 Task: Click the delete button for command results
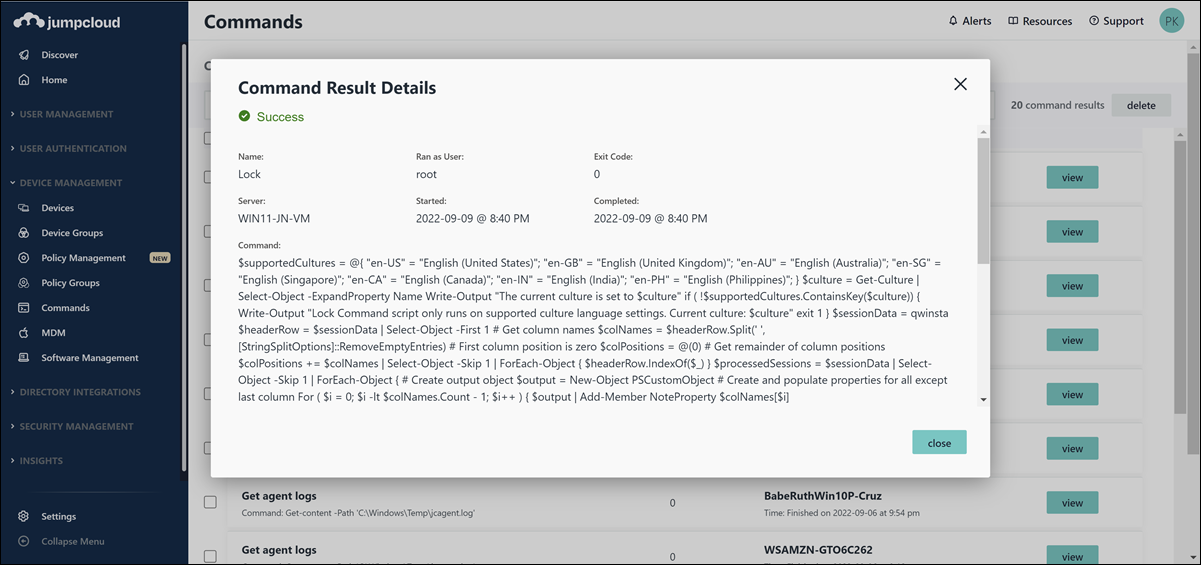coord(1140,105)
